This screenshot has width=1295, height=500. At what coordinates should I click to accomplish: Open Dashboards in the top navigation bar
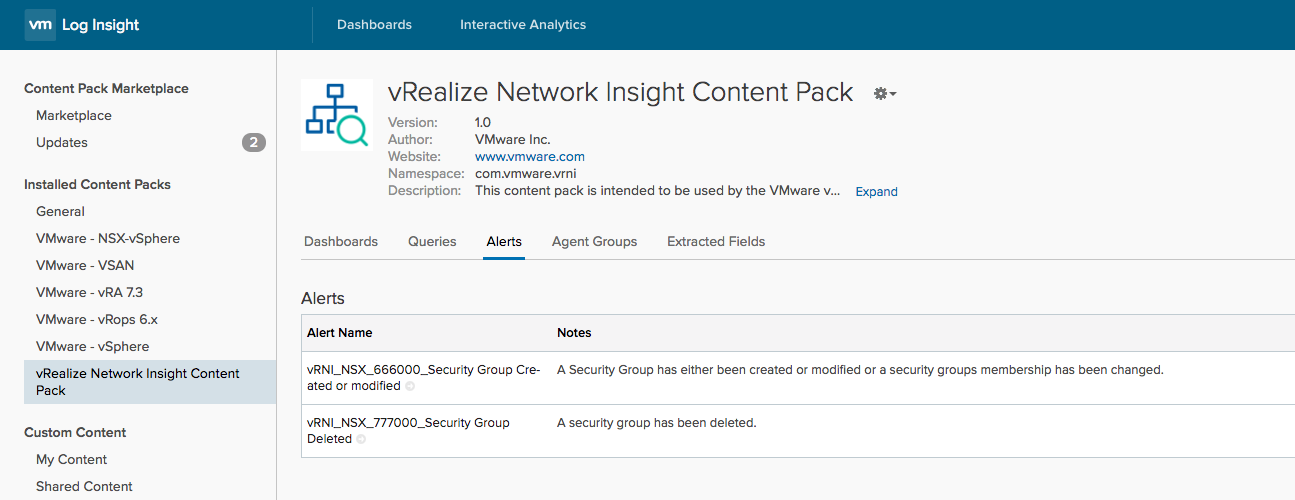[x=374, y=25]
